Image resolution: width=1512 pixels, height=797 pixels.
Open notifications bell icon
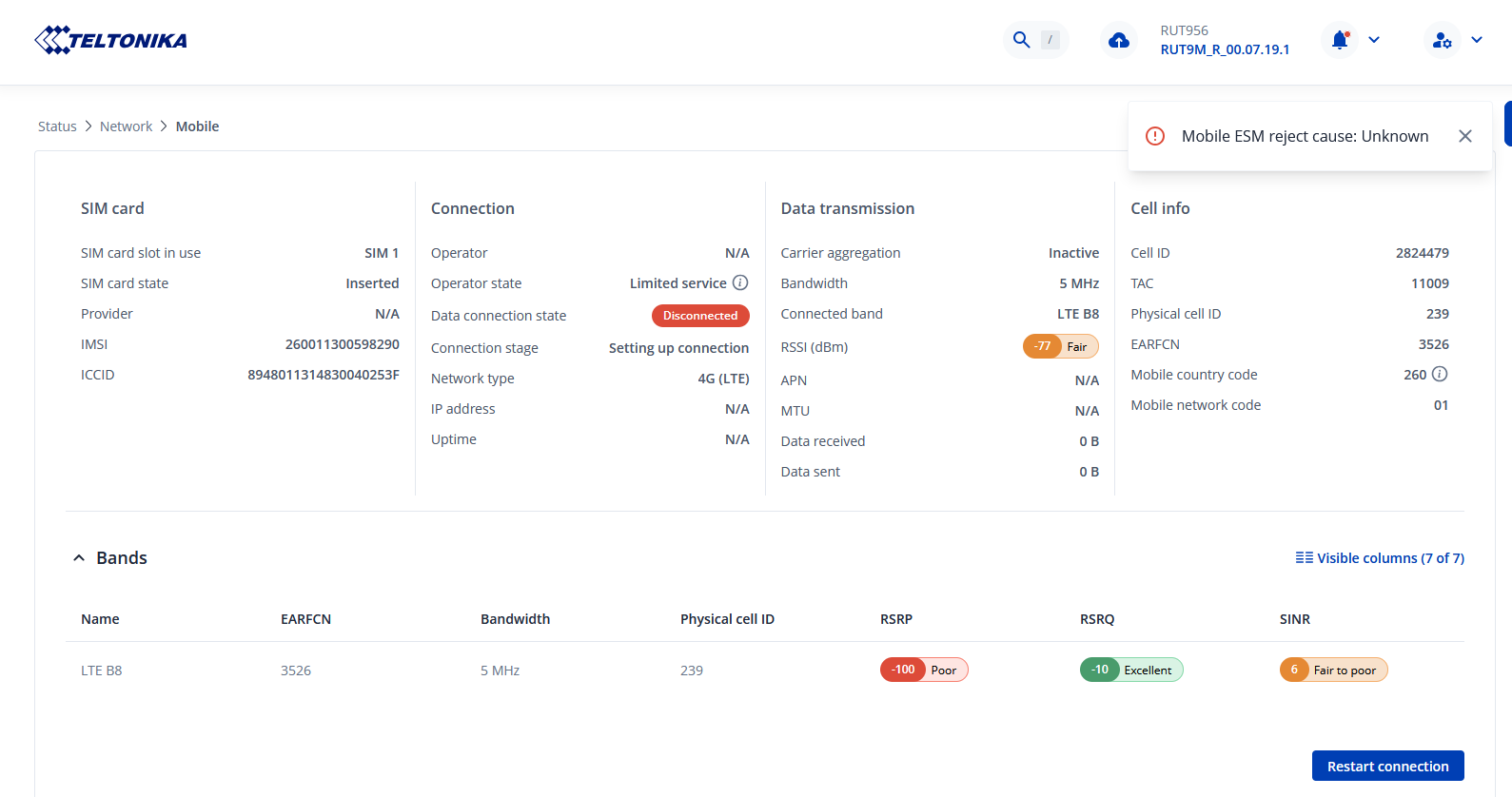click(1340, 40)
